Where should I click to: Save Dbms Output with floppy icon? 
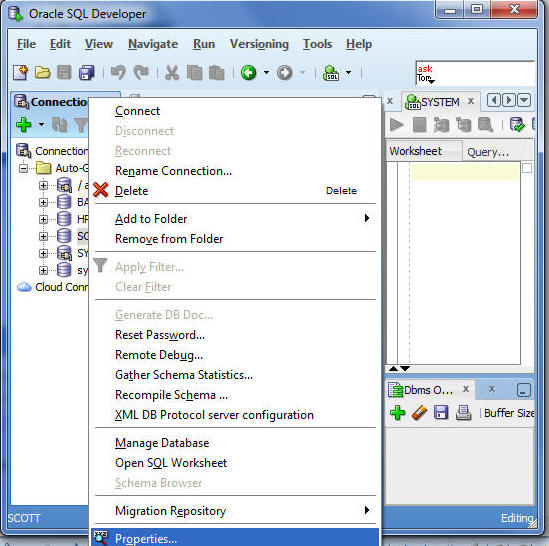point(441,413)
